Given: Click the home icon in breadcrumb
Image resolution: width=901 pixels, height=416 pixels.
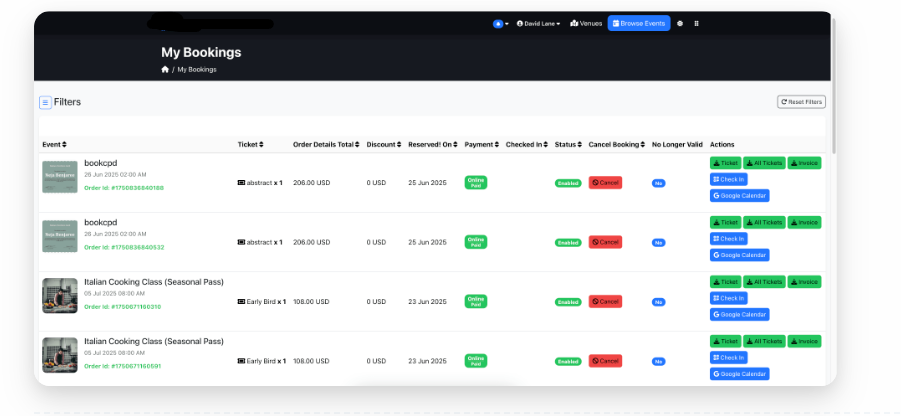Looking at the screenshot, I should click(165, 70).
